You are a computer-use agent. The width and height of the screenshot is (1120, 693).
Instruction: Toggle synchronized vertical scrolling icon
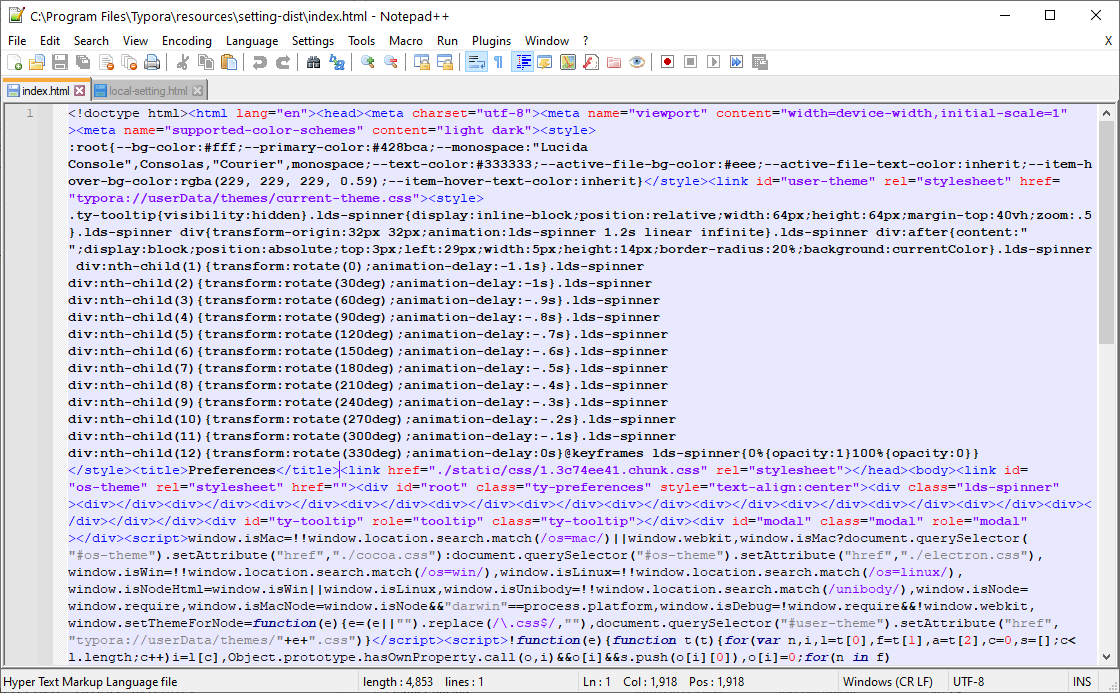pos(421,62)
